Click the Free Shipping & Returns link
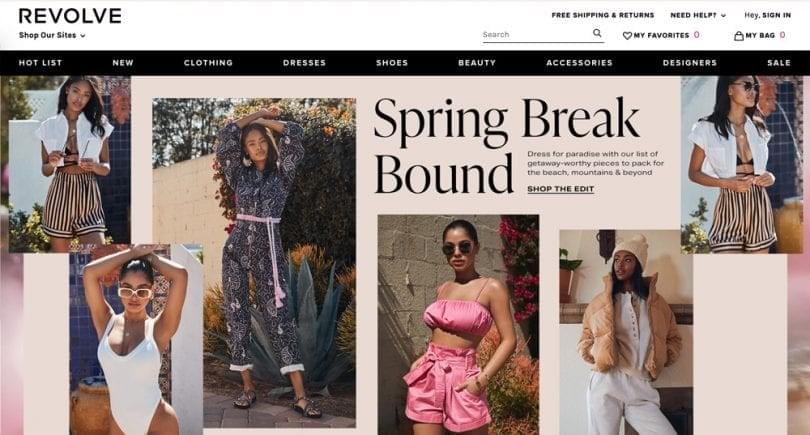The image size is (810, 435). pyautogui.click(x=603, y=15)
